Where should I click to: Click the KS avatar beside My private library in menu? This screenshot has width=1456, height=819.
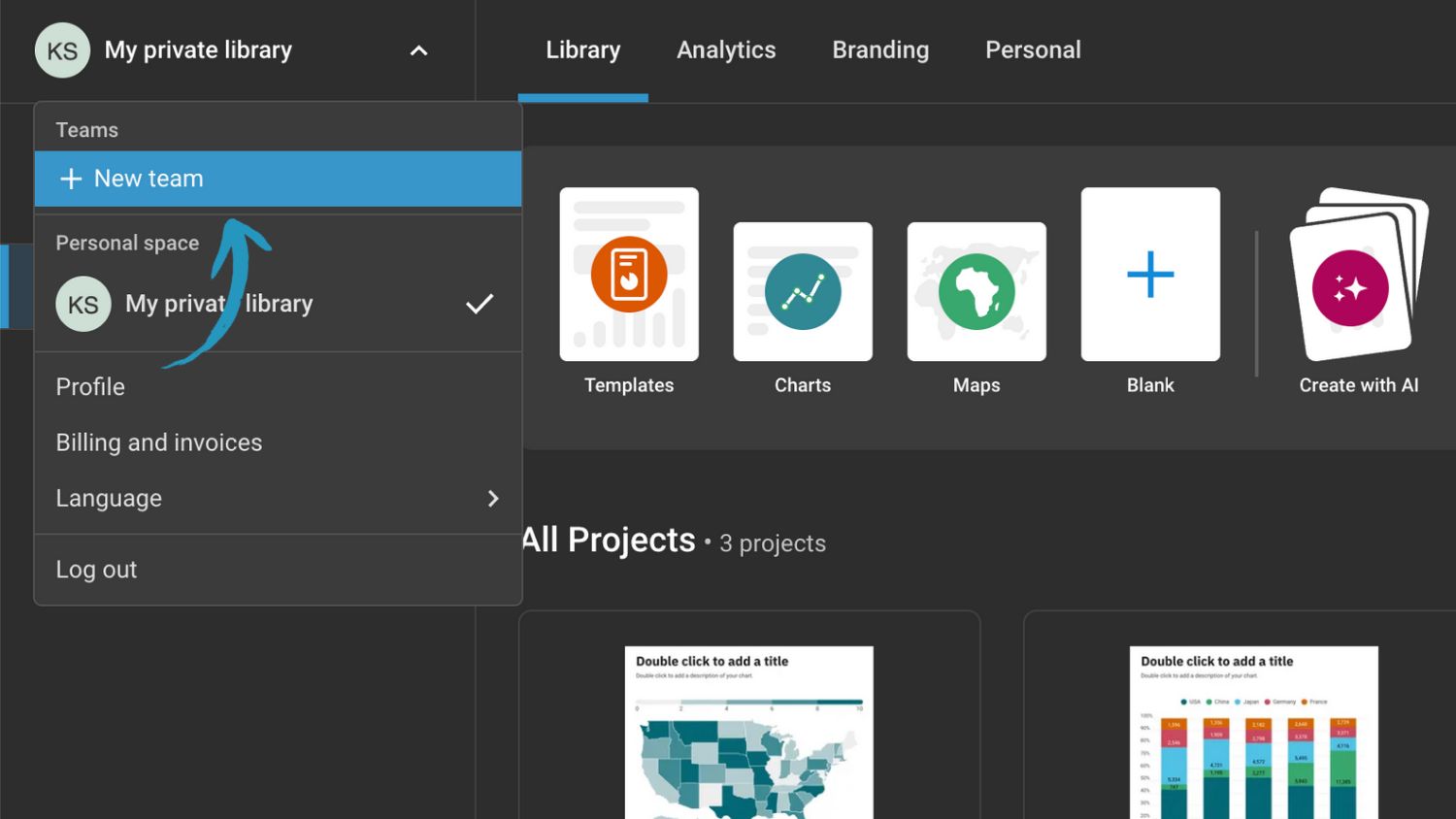(x=83, y=304)
